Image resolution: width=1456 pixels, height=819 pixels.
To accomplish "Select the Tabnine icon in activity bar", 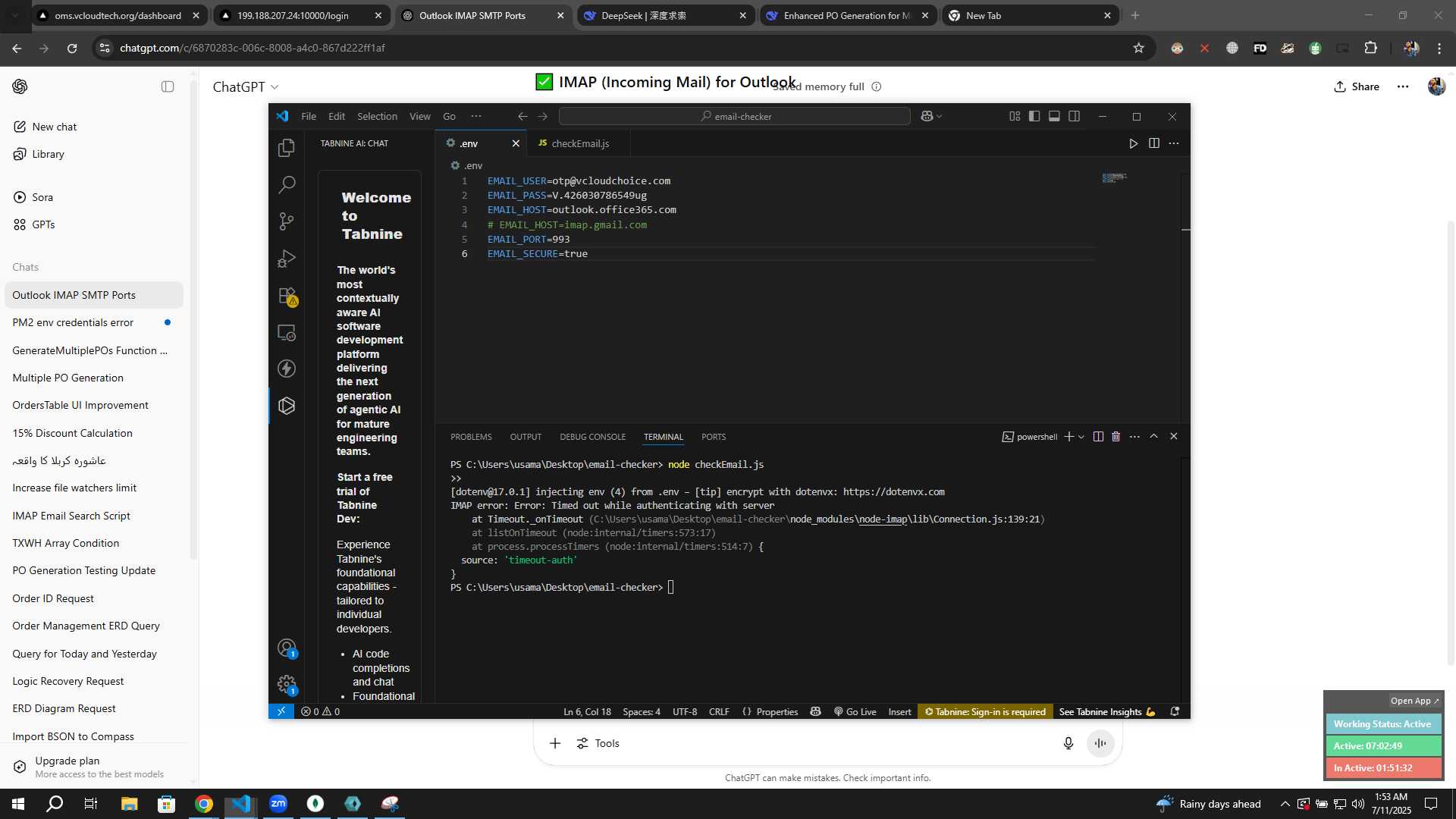I will click(x=287, y=406).
